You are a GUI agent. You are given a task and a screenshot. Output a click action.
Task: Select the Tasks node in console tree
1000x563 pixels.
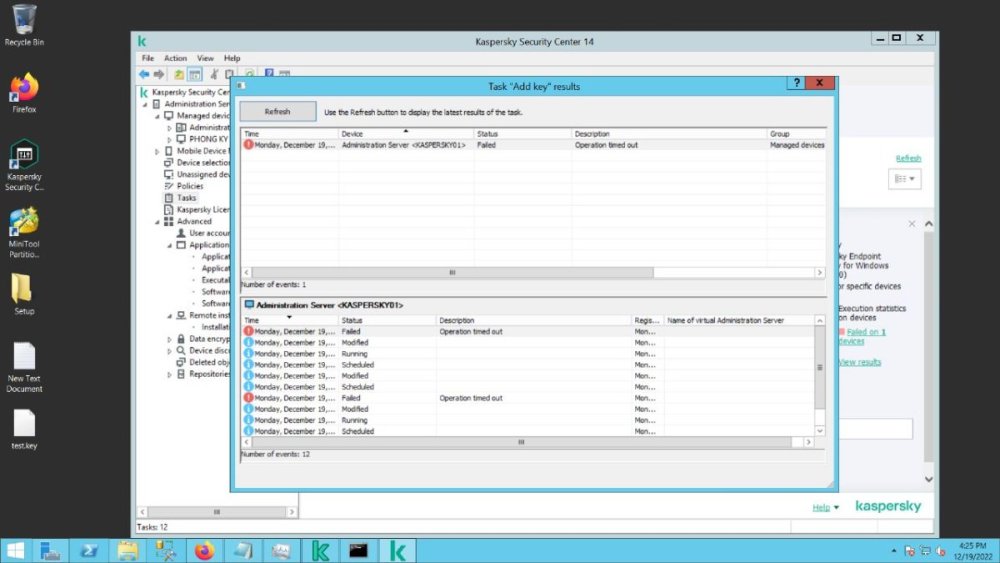coord(186,198)
